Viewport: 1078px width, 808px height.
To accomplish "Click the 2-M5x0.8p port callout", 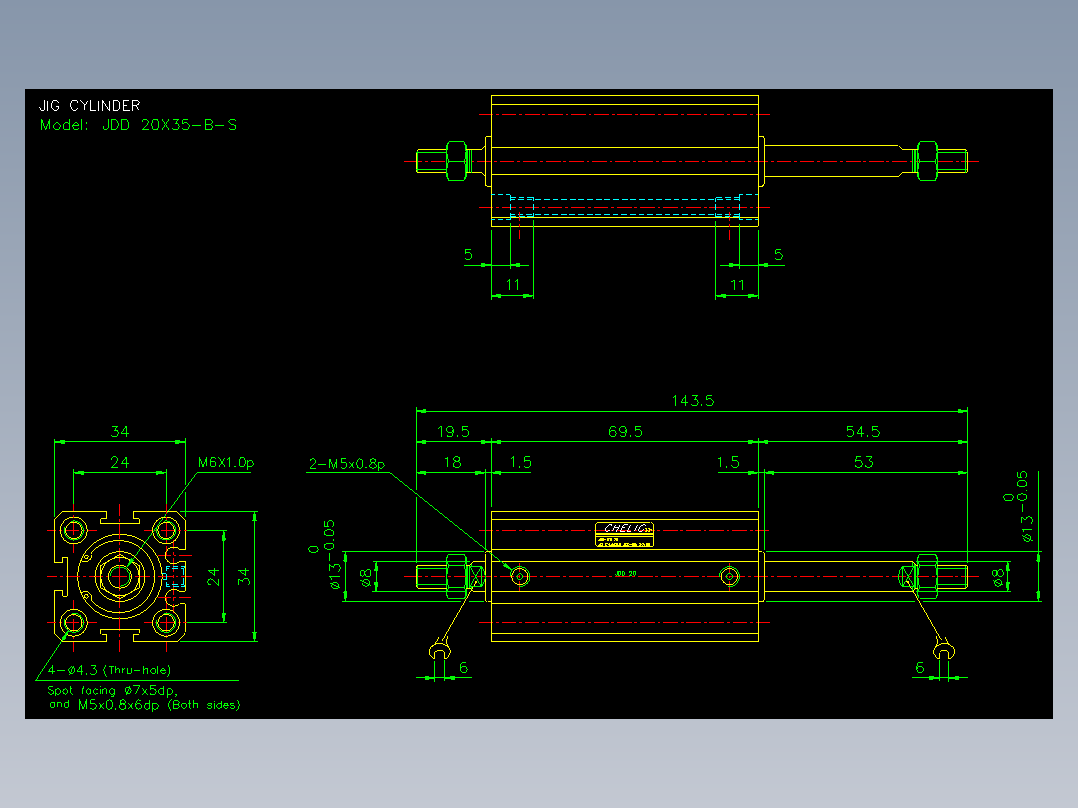I will pyautogui.click(x=346, y=464).
